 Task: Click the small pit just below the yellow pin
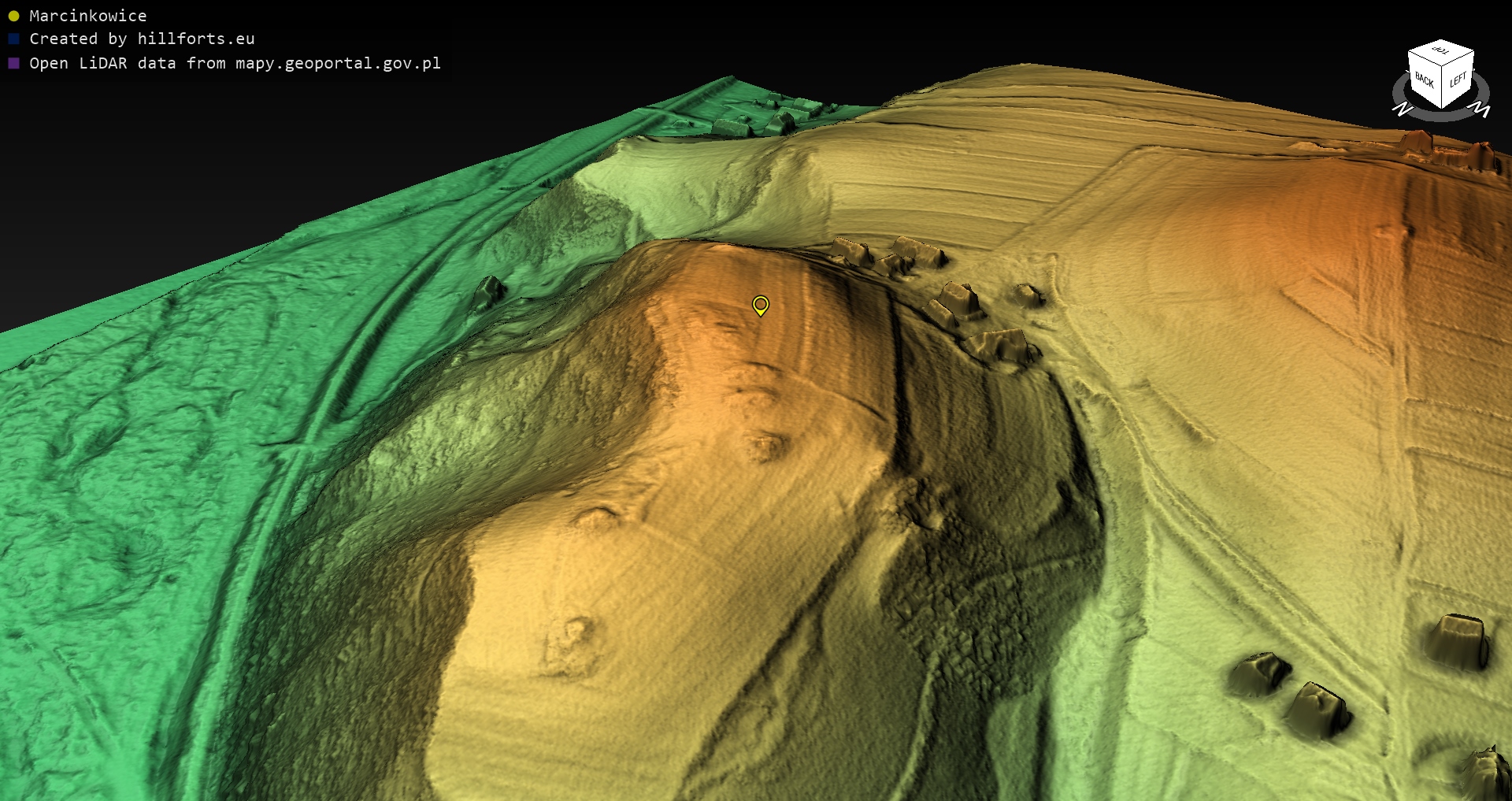click(765, 447)
